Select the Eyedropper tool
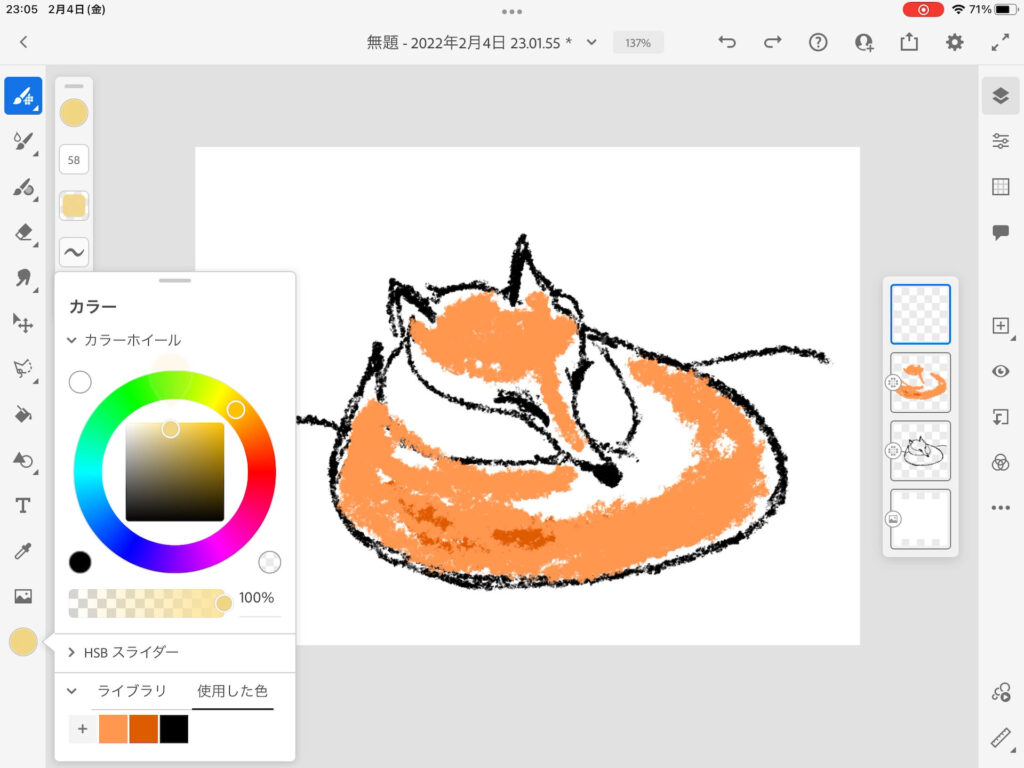The image size is (1024, 768). pos(23,551)
